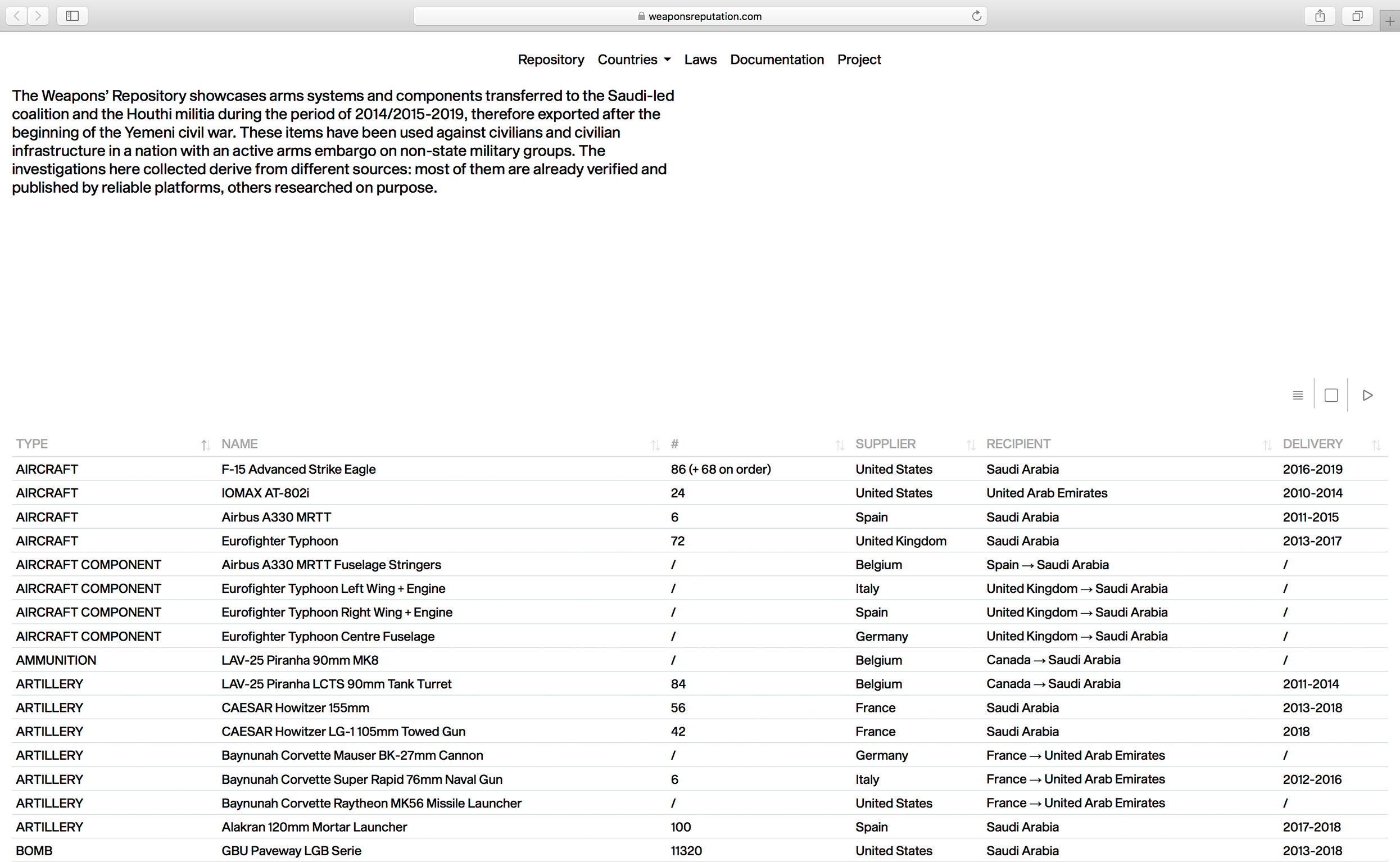Image resolution: width=1400 pixels, height=862 pixels.
Task: Navigate to the Laws section
Action: point(701,60)
